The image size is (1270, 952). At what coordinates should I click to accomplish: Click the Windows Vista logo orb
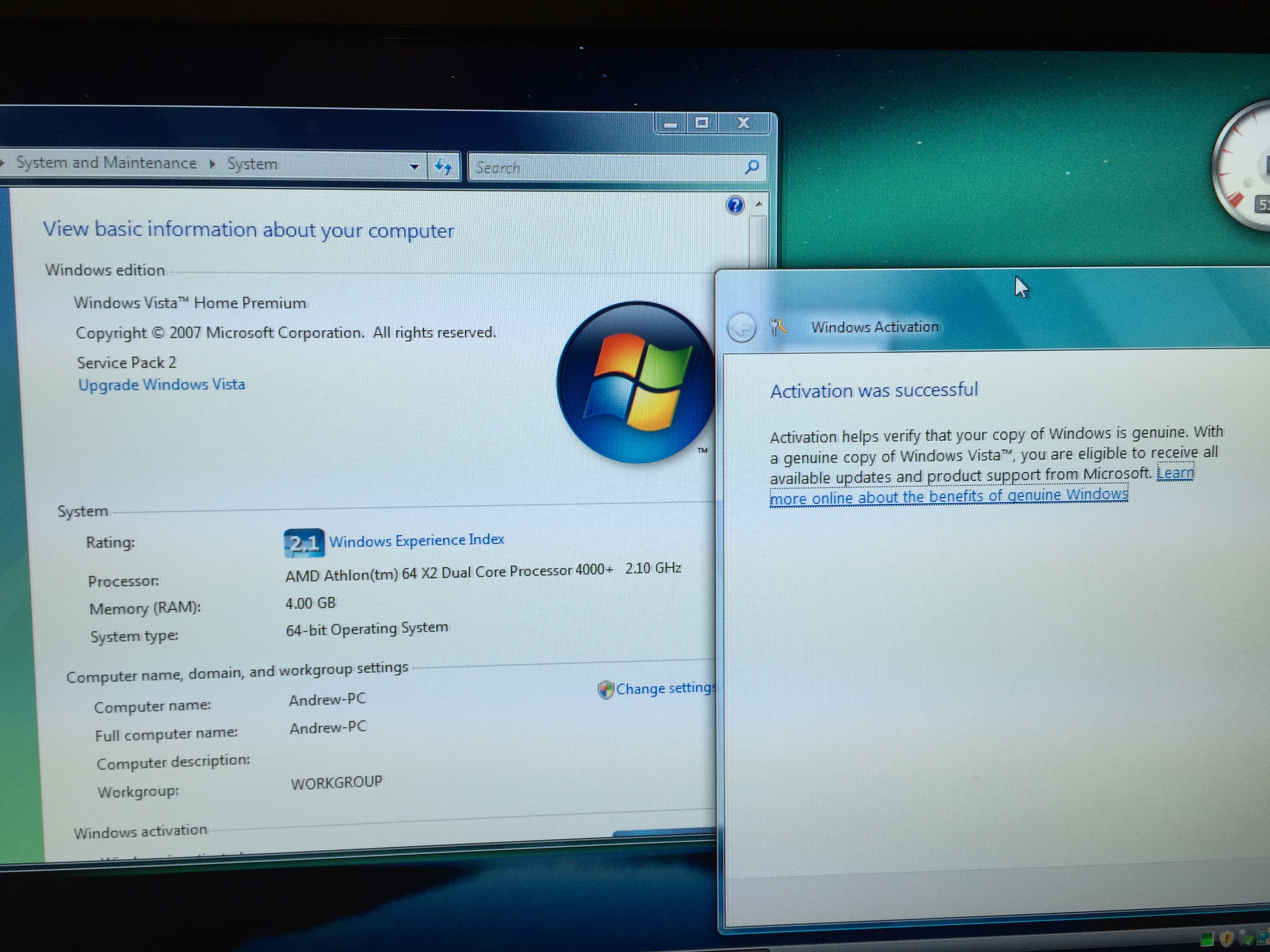(x=635, y=382)
